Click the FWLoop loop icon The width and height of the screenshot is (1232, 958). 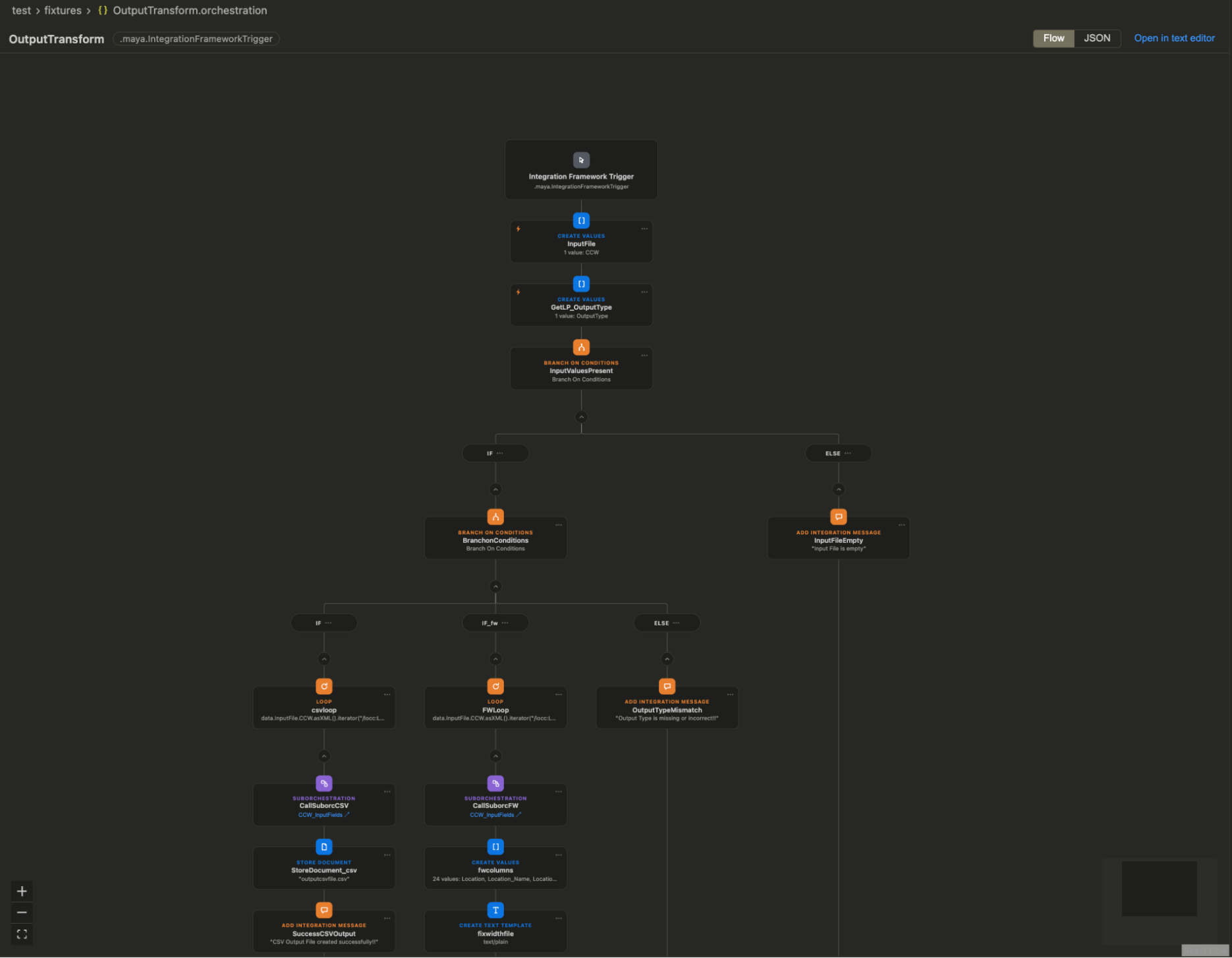495,687
